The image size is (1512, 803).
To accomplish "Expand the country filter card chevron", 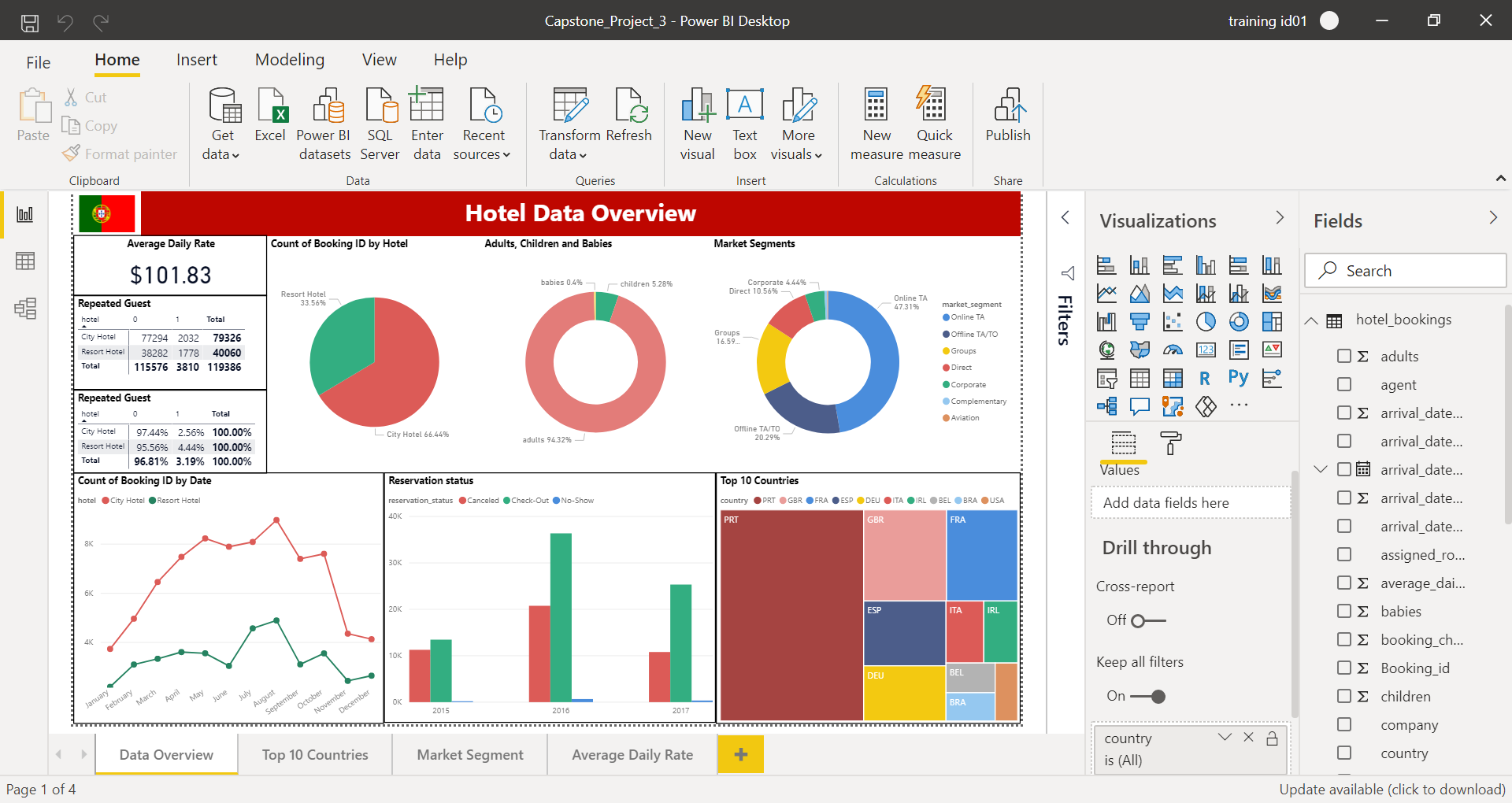I will (1225, 738).
